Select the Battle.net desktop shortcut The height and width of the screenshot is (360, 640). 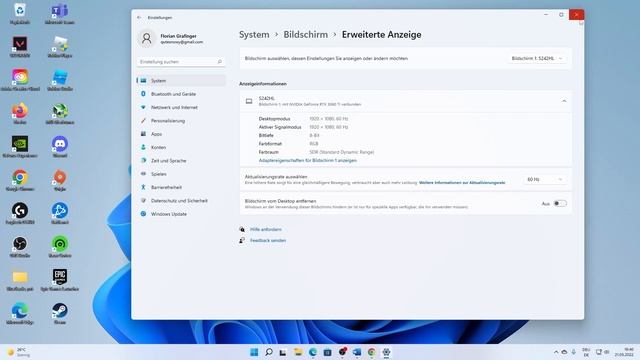pyautogui.click(x=60, y=214)
